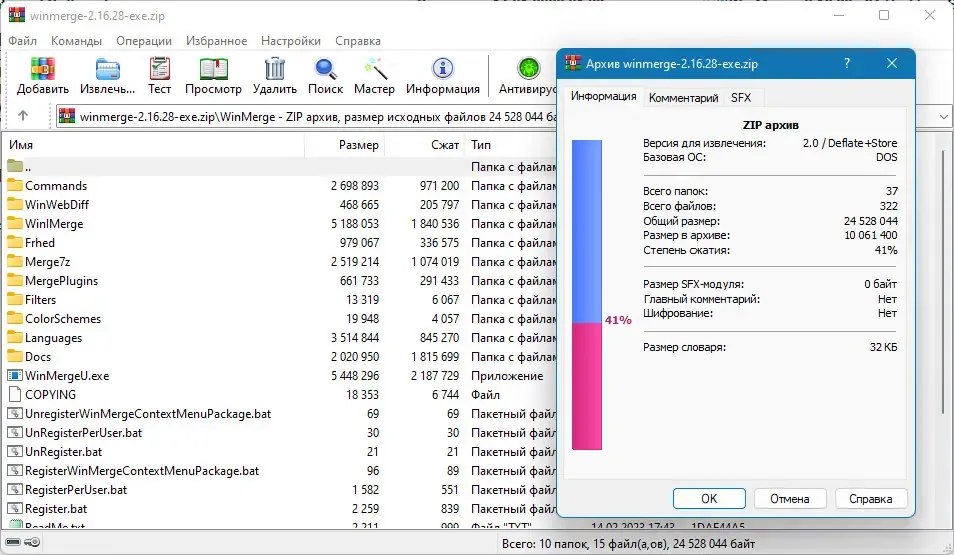Open the Команды menu
The height and width of the screenshot is (555, 954).
coord(76,41)
